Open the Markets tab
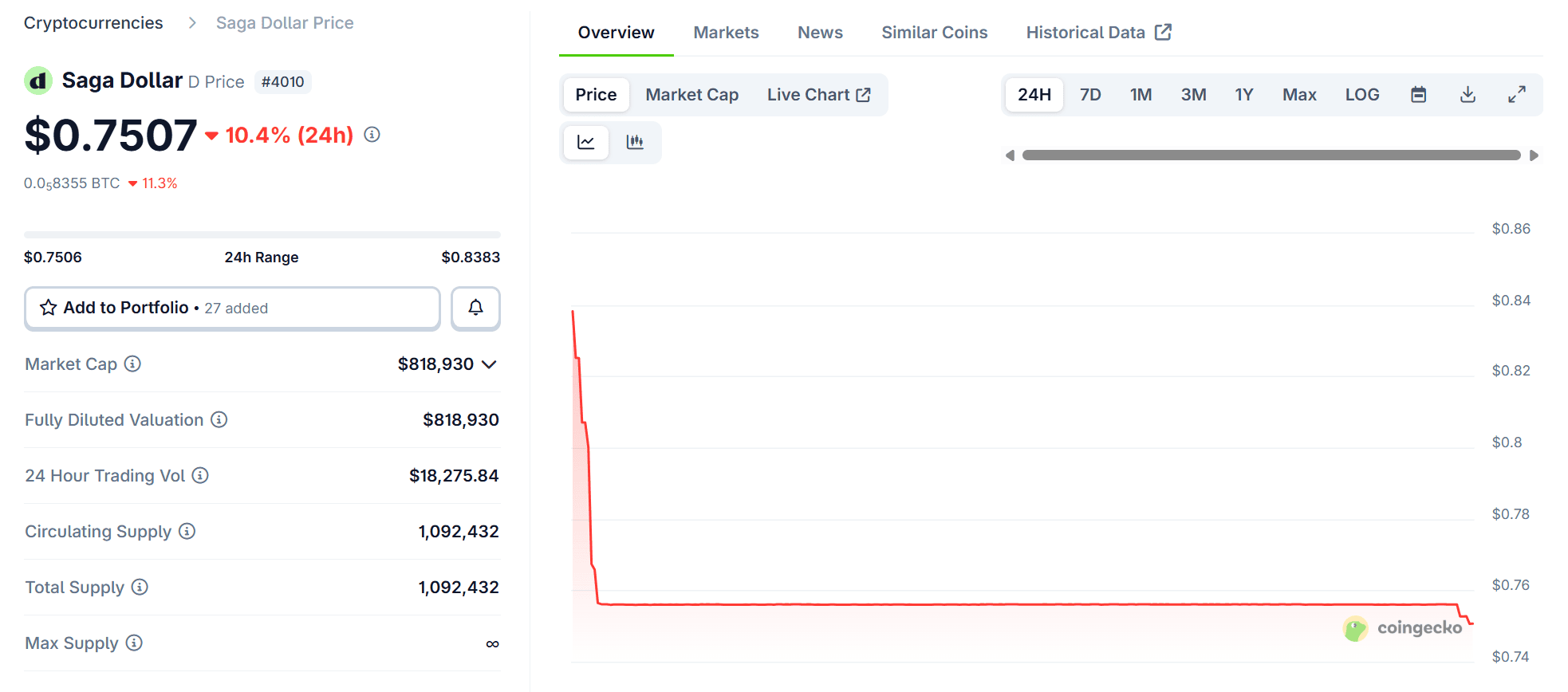Screen dimensions: 1568x692 point(726,33)
